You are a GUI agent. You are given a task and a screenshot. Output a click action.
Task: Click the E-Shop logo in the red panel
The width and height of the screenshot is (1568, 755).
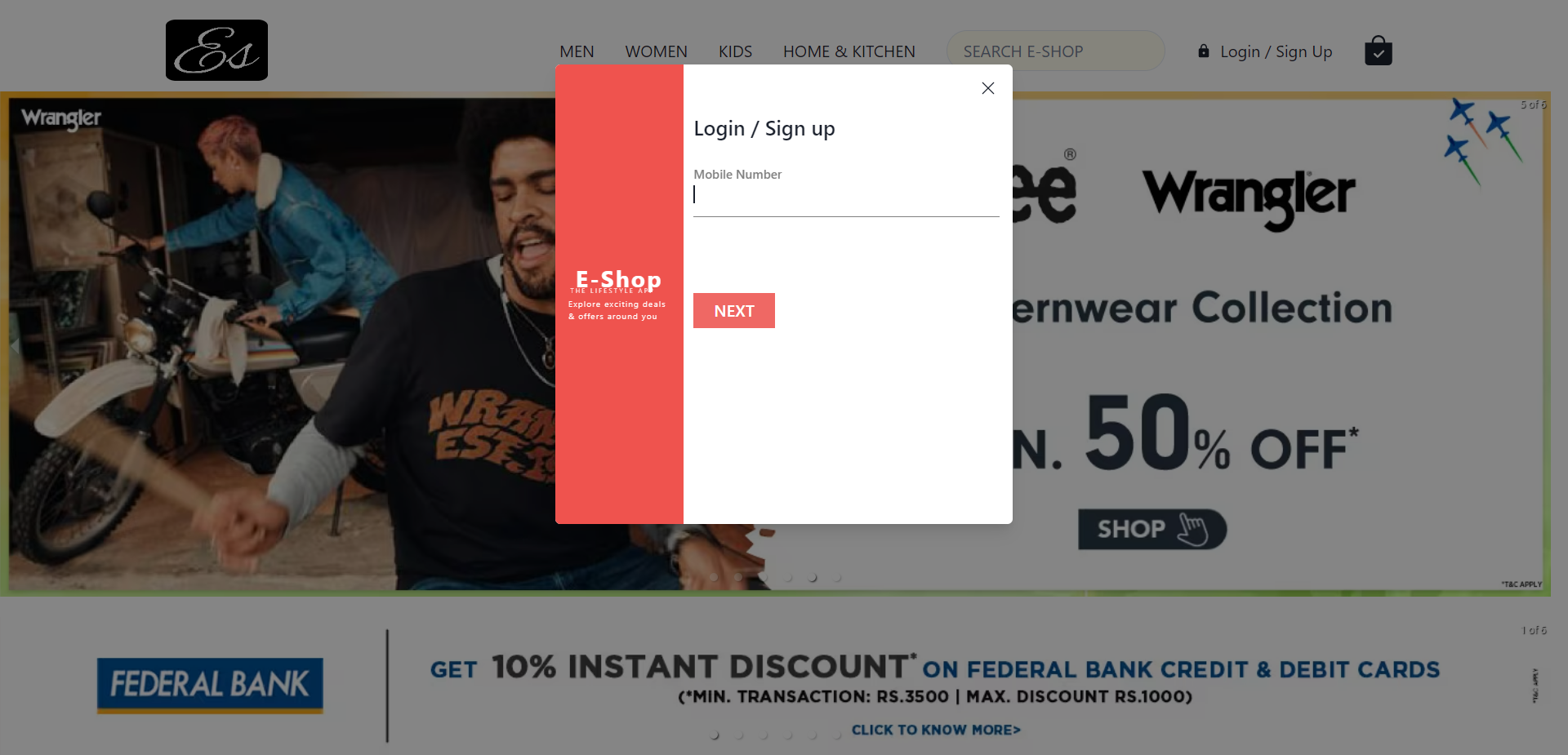[618, 280]
